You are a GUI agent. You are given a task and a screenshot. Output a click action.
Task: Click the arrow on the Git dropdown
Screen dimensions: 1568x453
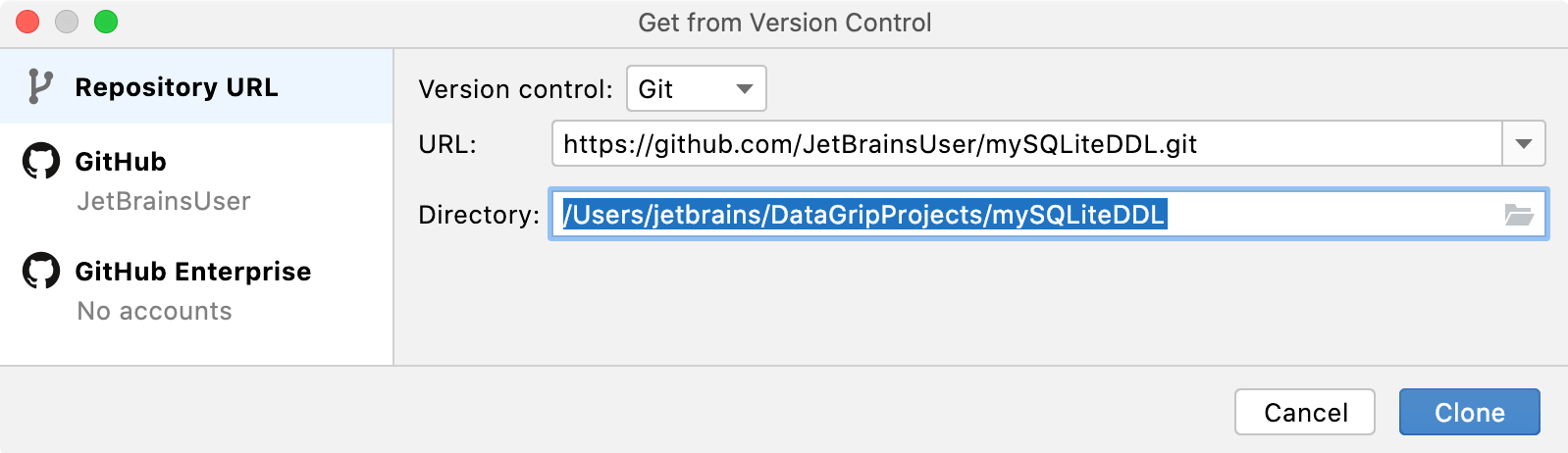(745, 89)
